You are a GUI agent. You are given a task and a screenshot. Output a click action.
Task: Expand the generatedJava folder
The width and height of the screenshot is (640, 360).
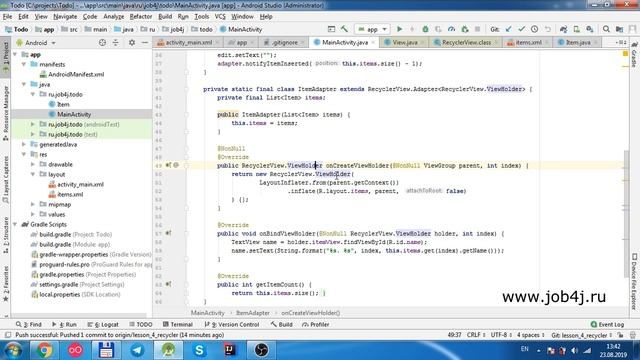24,144
